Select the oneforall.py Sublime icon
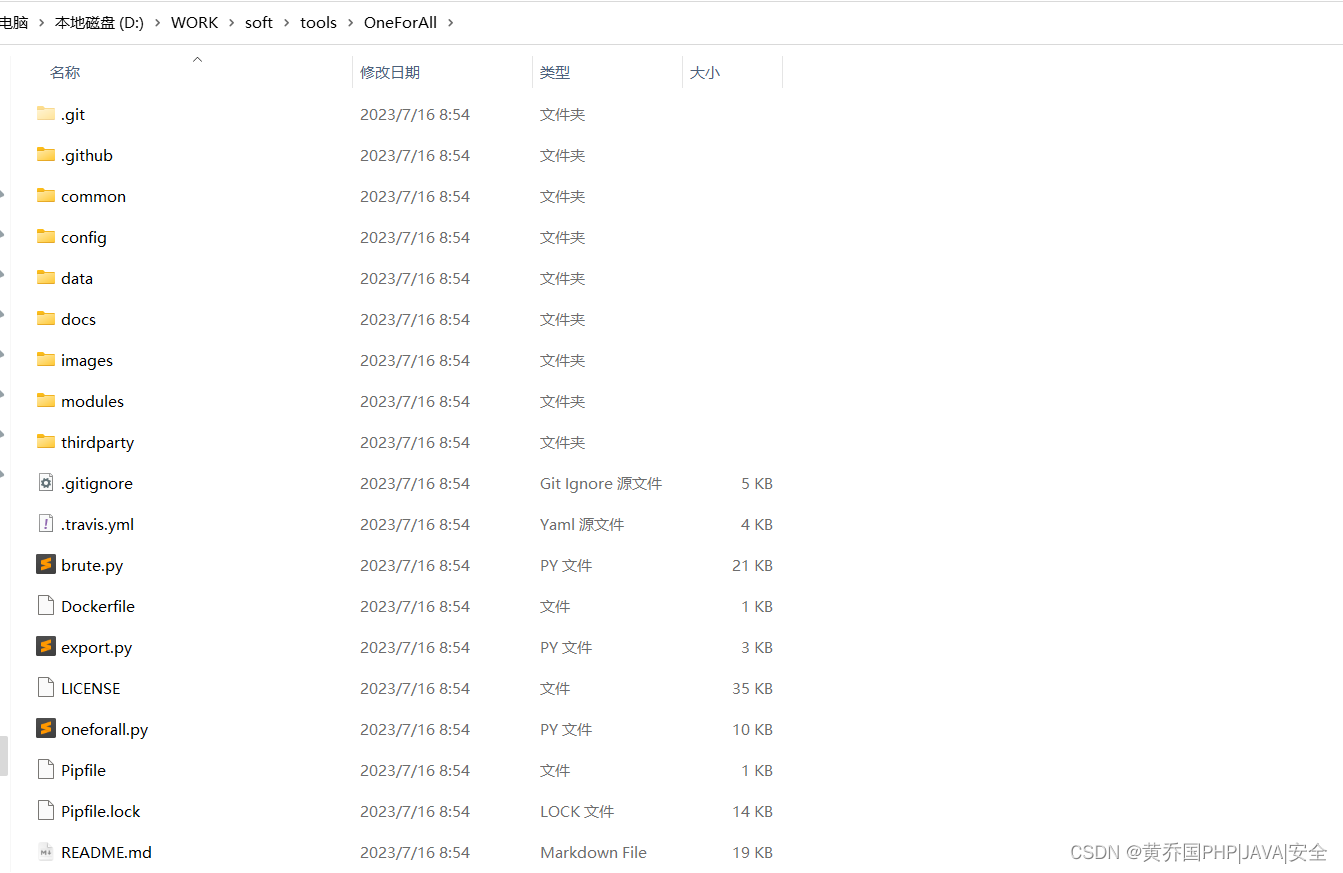Screen dimensions: 1343x873 coord(45,729)
